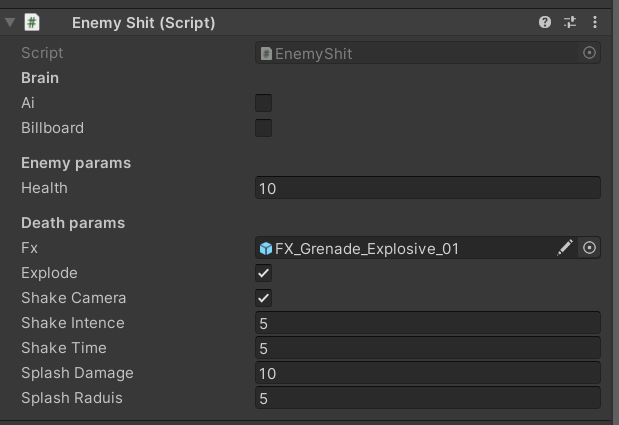
Task: Select the EnemyShit script reference field
Action: click(417, 53)
